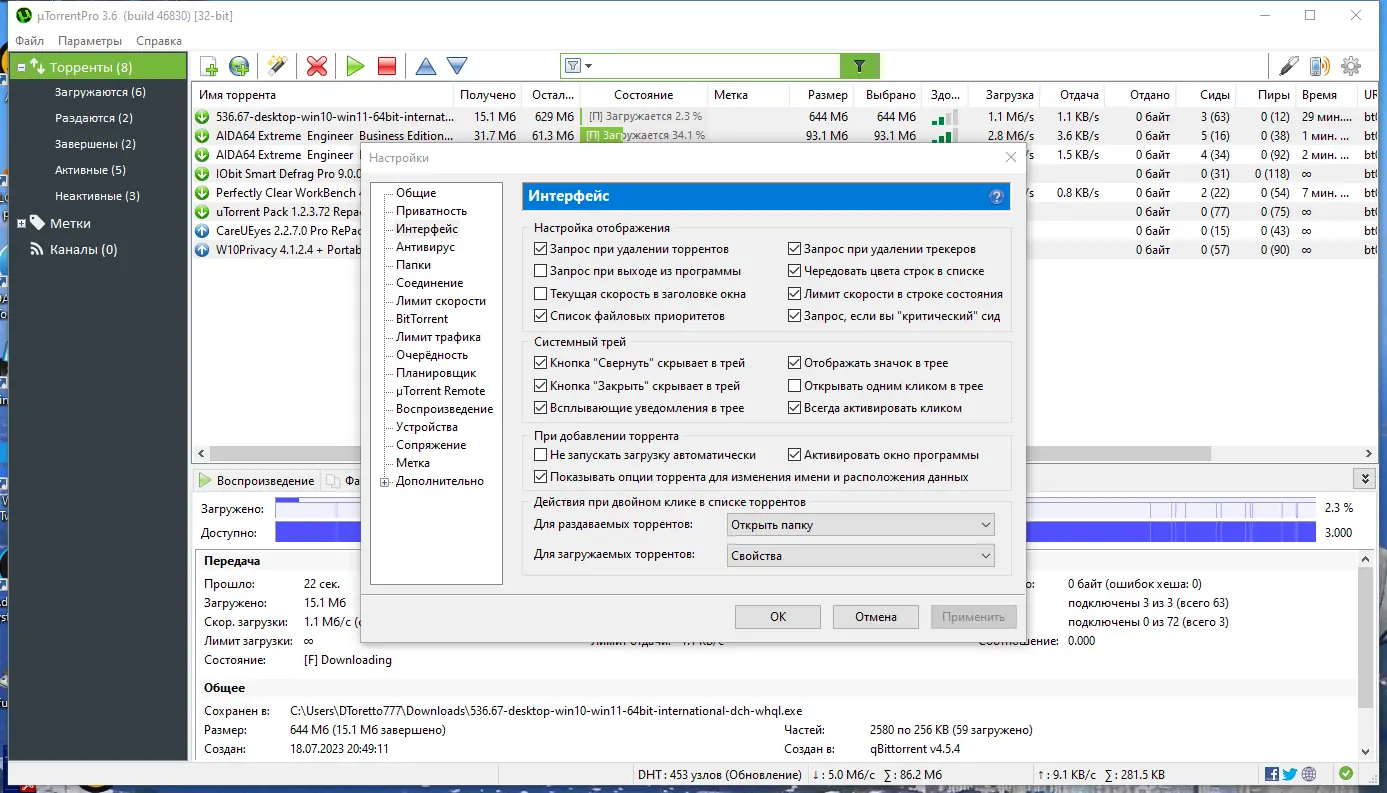Toggle 'Отображать значок в трее' checkbox
Screen dimensions: 1387x793
795,363
